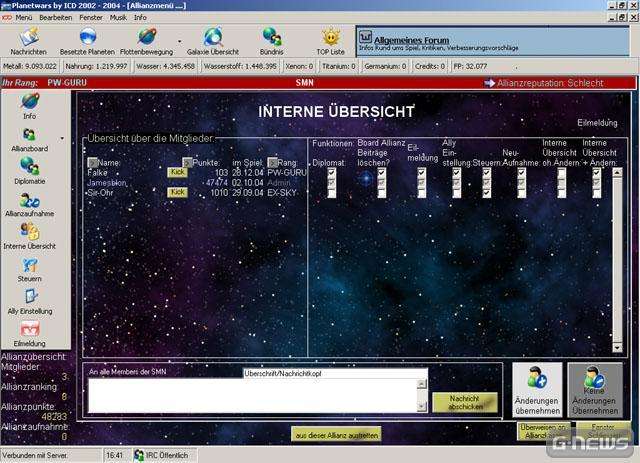
Task: Open the Allgemeines Forum link
Action: pyautogui.click(x=411, y=40)
